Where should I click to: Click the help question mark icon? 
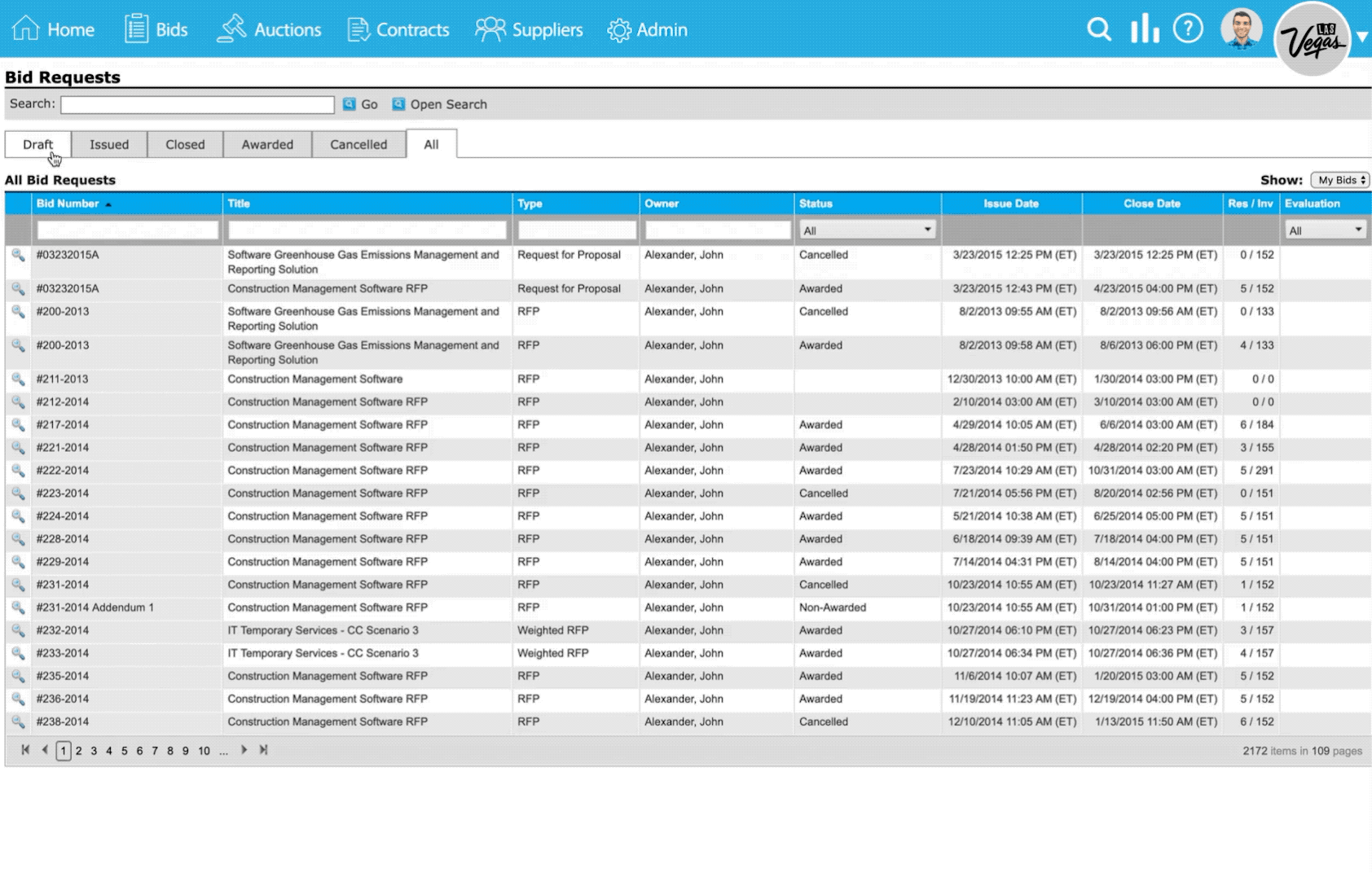pos(1188,29)
